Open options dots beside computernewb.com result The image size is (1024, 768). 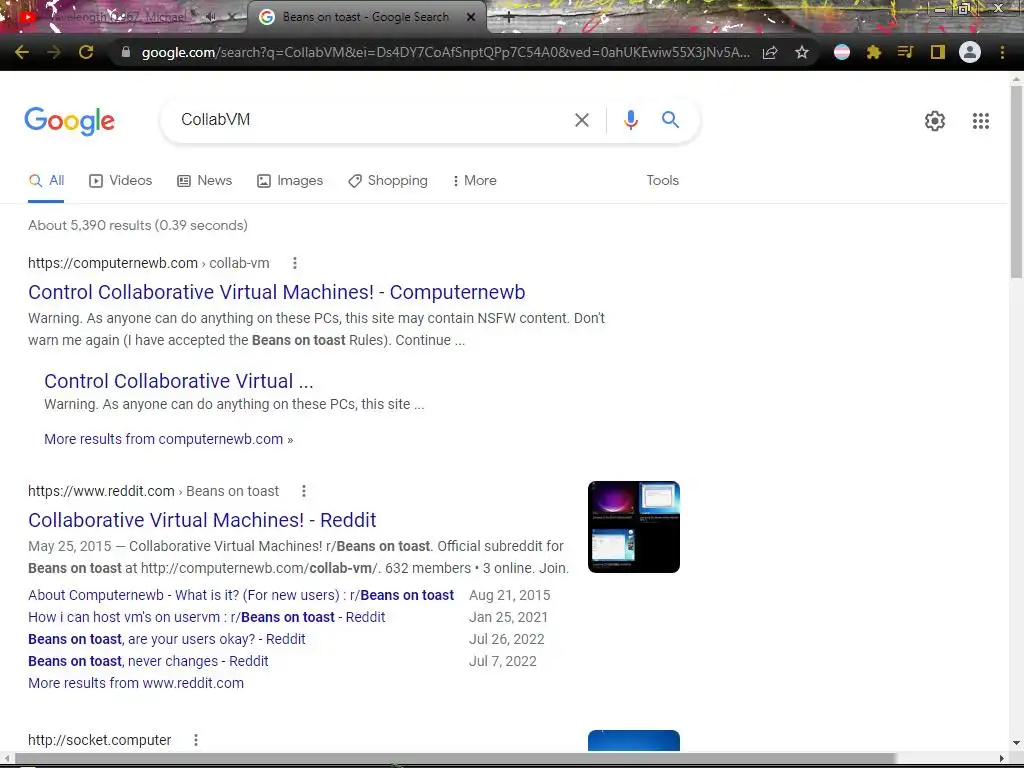(x=295, y=263)
